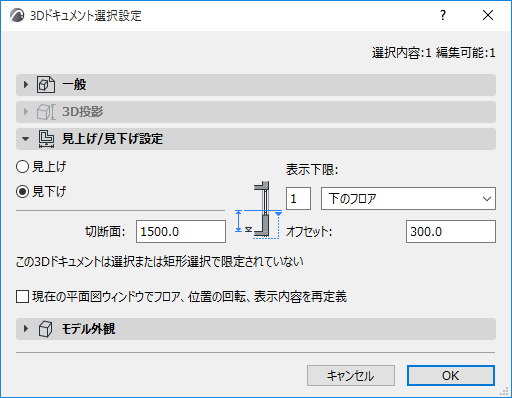Viewport: 512px width, 398px height.
Task: Confirm with the OK button
Action: tap(451, 376)
